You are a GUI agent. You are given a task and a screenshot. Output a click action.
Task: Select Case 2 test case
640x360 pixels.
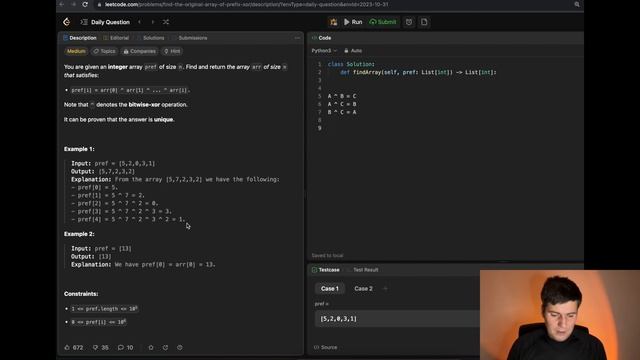tap(363, 289)
